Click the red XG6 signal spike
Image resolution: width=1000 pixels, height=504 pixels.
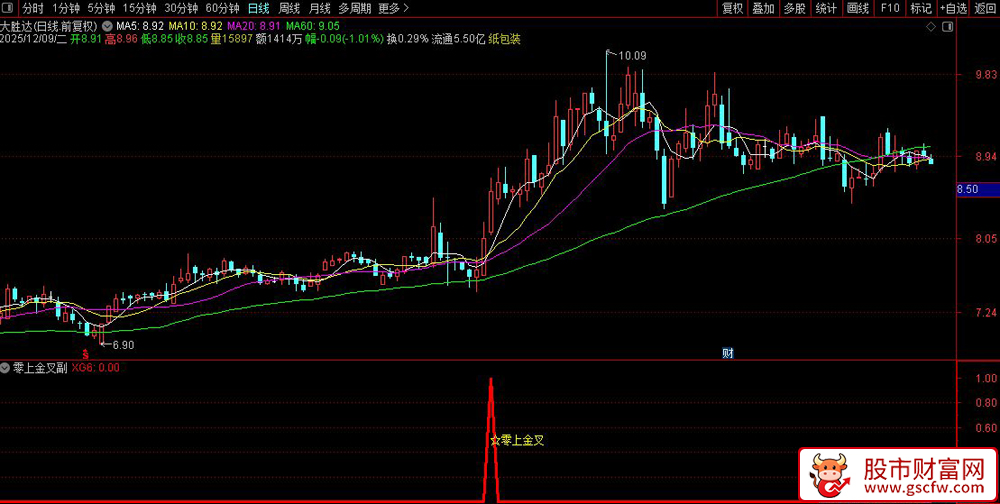pos(490,440)
